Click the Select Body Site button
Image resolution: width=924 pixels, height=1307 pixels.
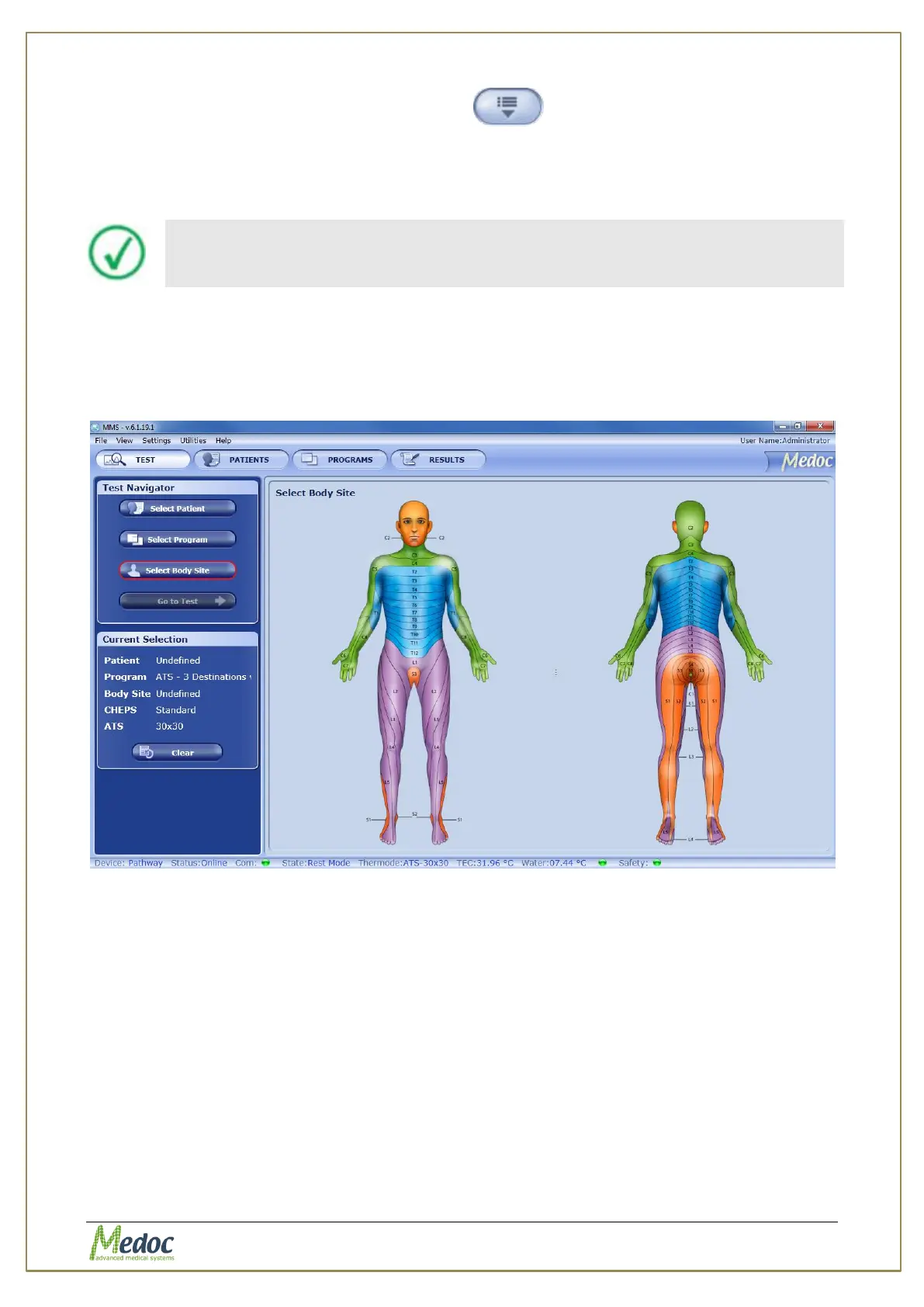[178, 570]
